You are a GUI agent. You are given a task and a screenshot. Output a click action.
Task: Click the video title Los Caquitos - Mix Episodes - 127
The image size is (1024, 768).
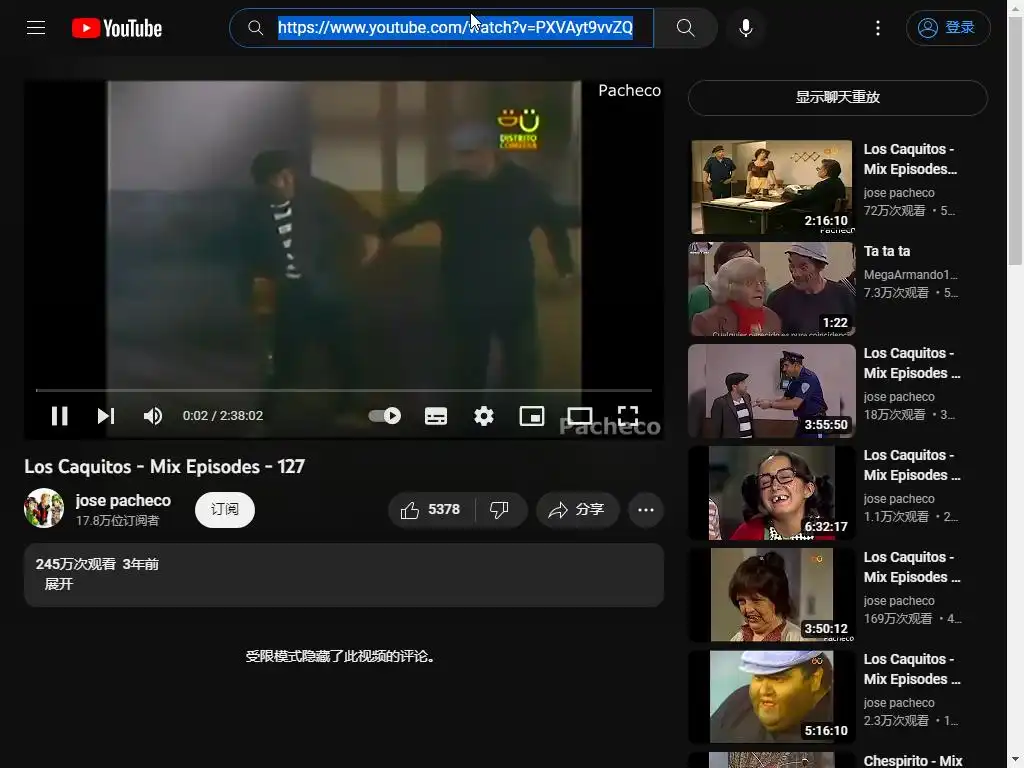[165, 467]
